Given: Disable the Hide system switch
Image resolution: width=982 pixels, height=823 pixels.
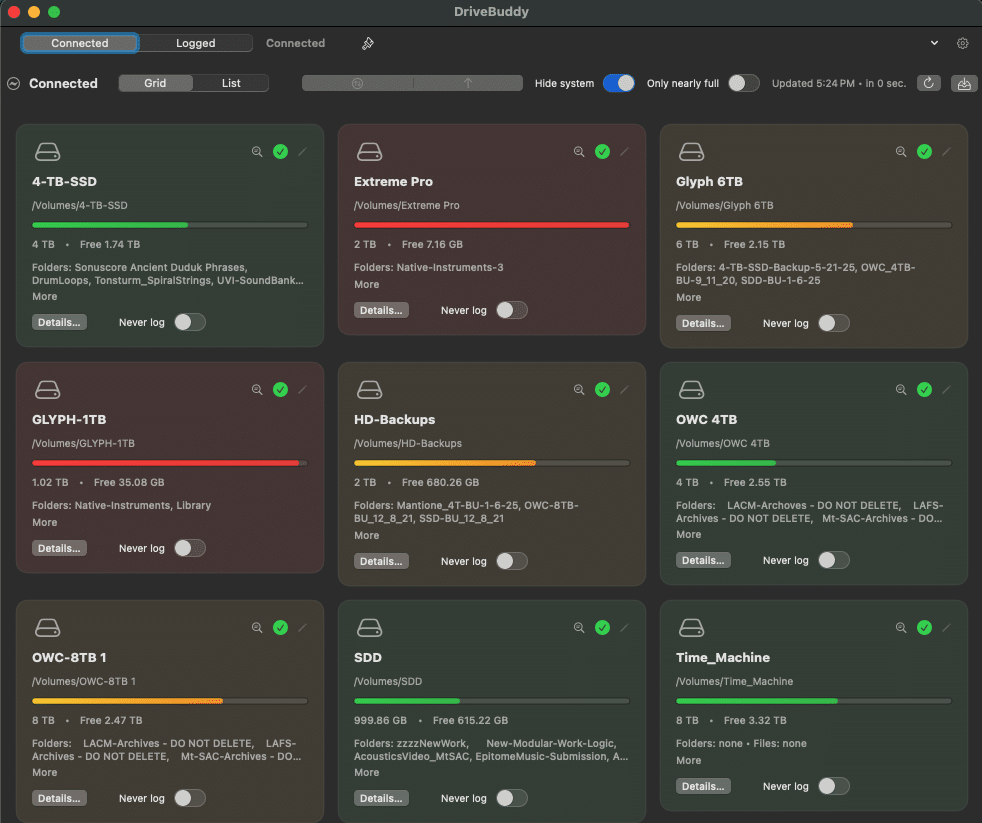Looking at the screenshot, I should pos(618,85).
